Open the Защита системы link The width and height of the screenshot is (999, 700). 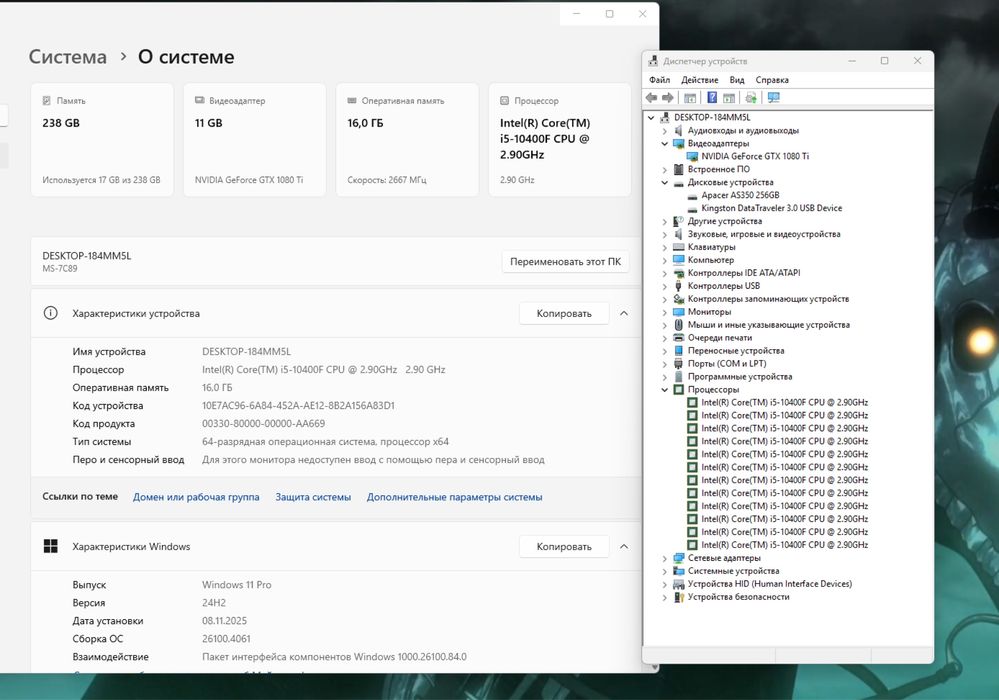coord(313,497)
